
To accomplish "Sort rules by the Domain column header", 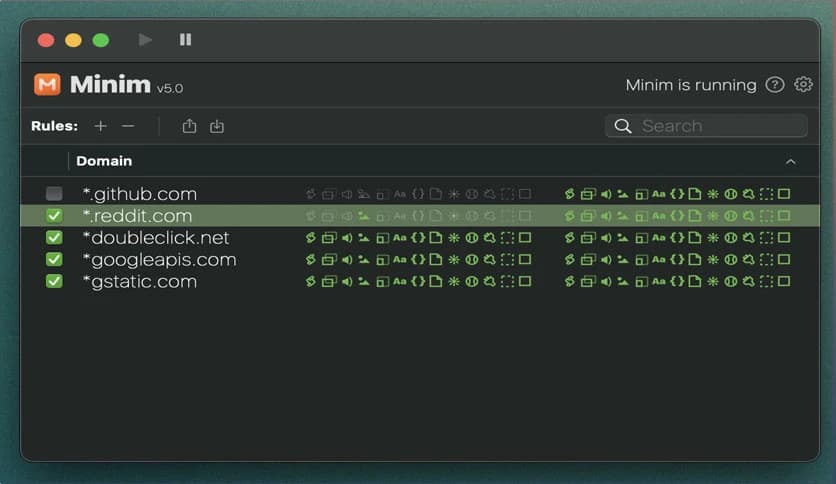I will 104,161.
